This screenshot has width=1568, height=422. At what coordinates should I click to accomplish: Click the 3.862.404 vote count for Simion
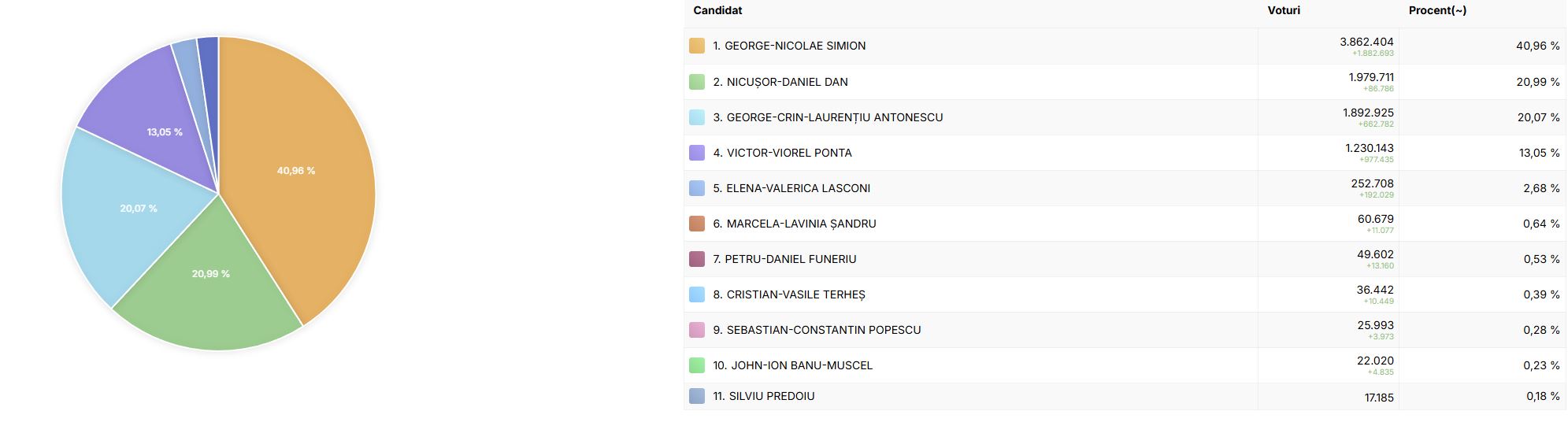(x=1366, y=42)
